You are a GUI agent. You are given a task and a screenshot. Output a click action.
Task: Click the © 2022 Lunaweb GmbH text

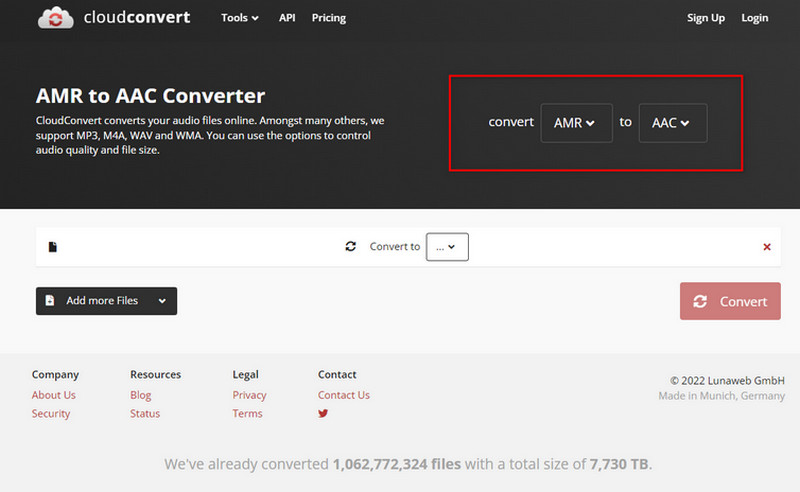727,381
